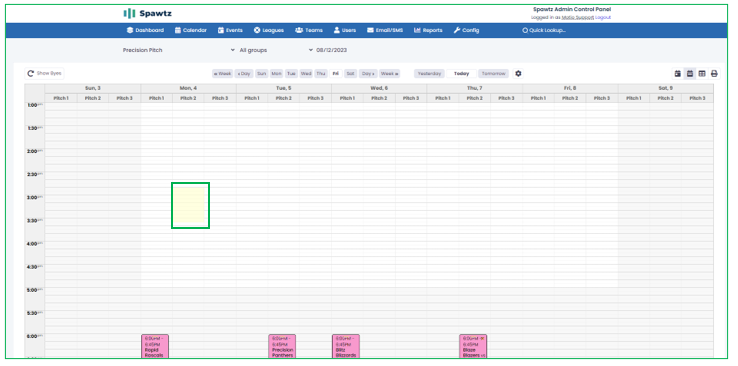Click Pitch 2 header under Sat, 9
The height and width of the screenshot is (366, 738).
tap(666, 98)
